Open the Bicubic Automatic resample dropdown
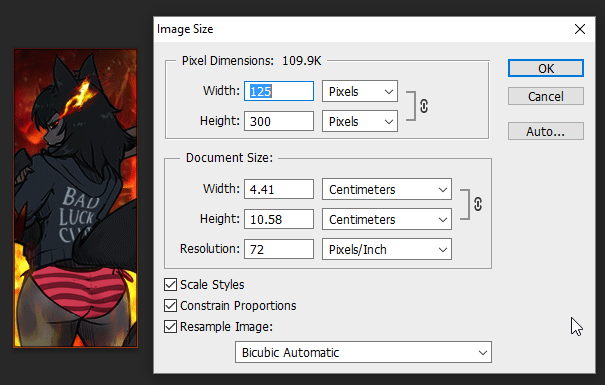 pos(363,352)
